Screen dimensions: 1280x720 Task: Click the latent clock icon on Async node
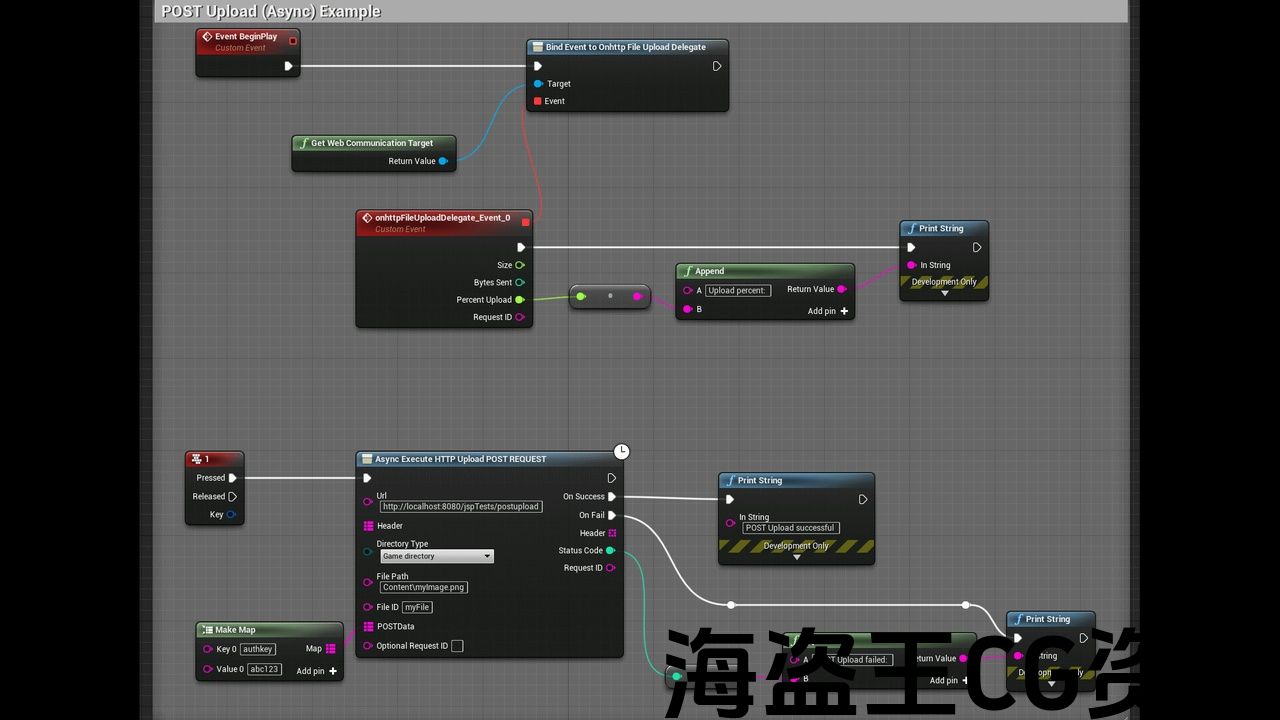coord(621,452)
